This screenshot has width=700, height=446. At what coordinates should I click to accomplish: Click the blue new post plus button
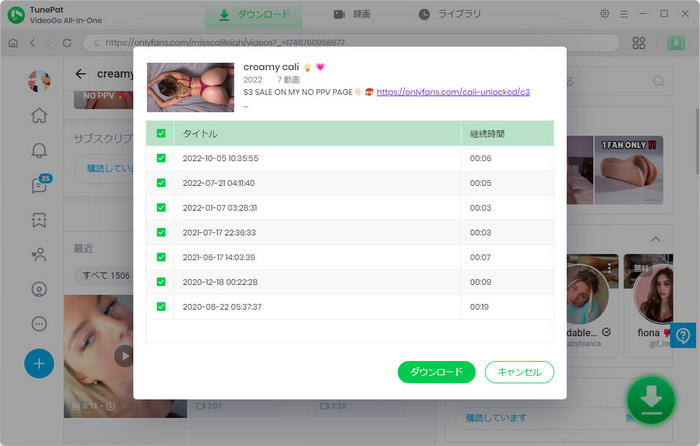click(39, 363)
